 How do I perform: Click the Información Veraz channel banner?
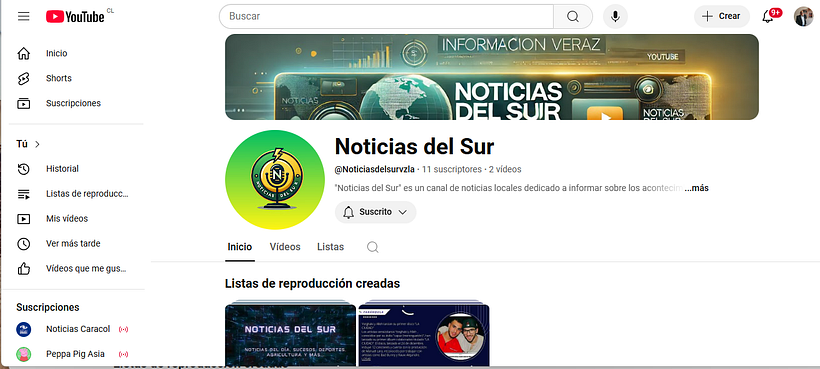(492, 77)
